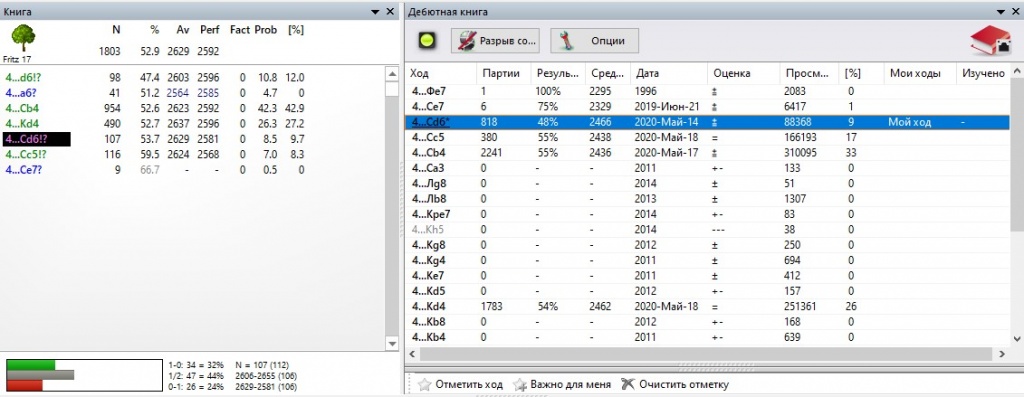
Task: Select row 4...Лg8 in Дебютная книга
Action: (x=707, y=183)
